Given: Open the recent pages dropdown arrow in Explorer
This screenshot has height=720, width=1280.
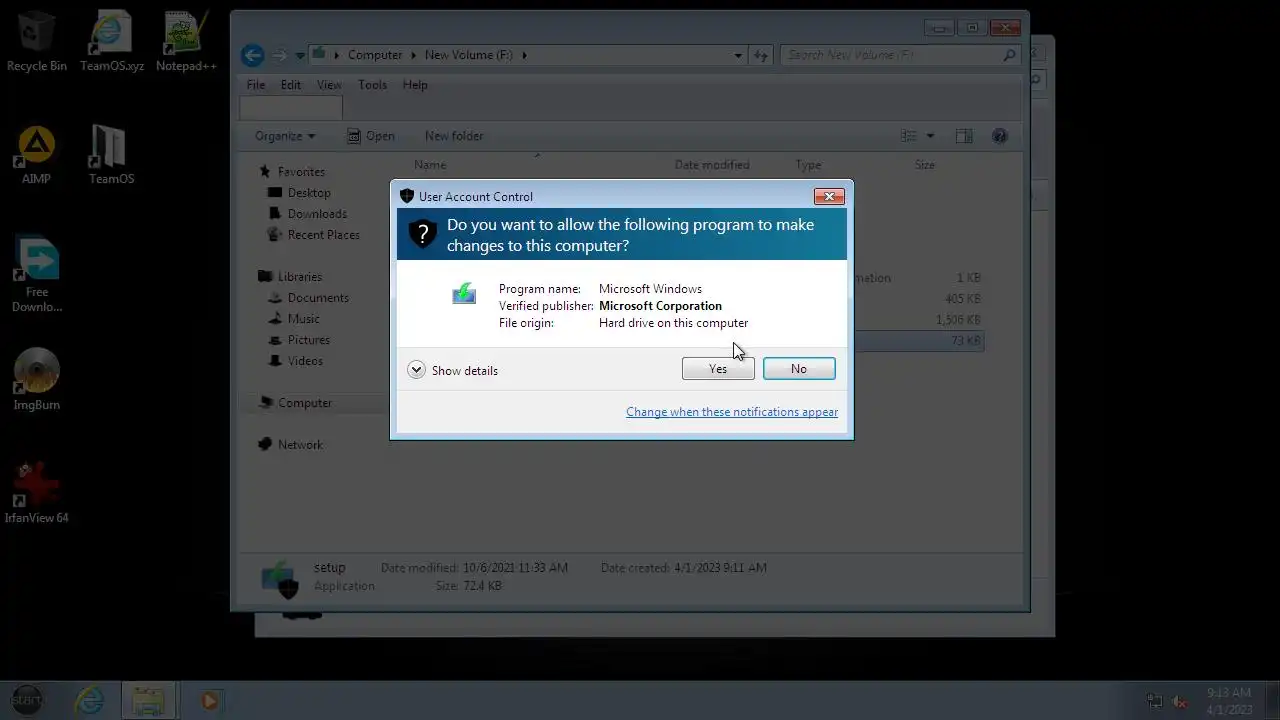Looking at the screenshot, I should click(x=299, y=56).
